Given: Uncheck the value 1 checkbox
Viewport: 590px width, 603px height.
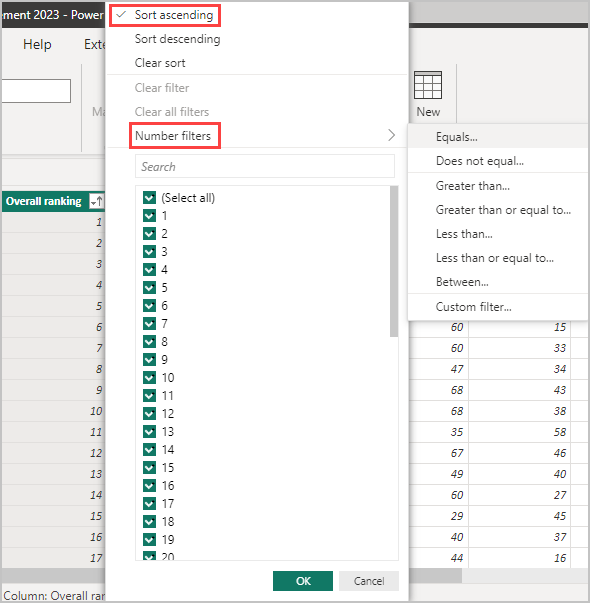Looking at the screenshot, I should (x=149, y=216).
